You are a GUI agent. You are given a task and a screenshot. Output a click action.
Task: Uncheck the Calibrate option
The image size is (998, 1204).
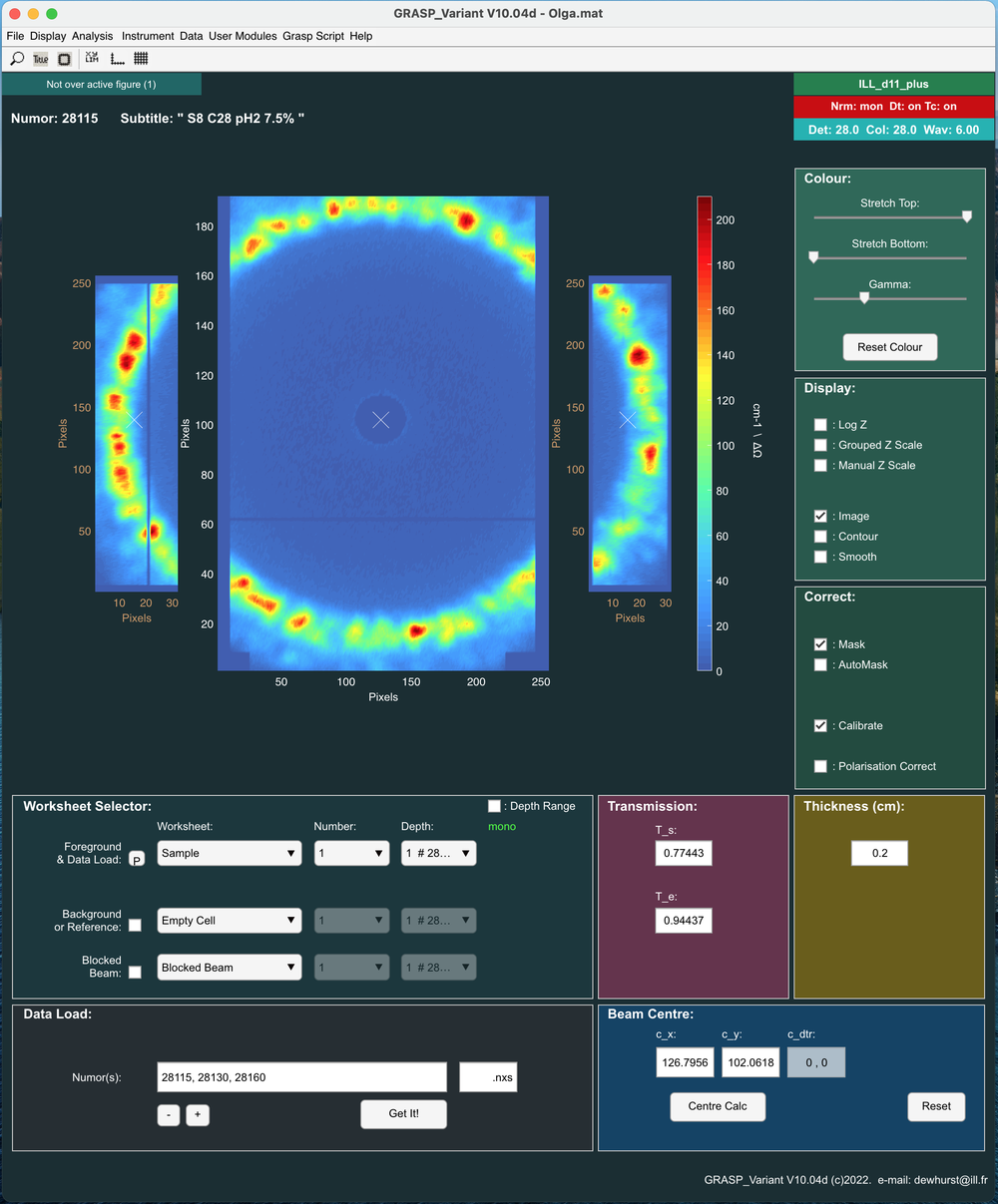820,726
